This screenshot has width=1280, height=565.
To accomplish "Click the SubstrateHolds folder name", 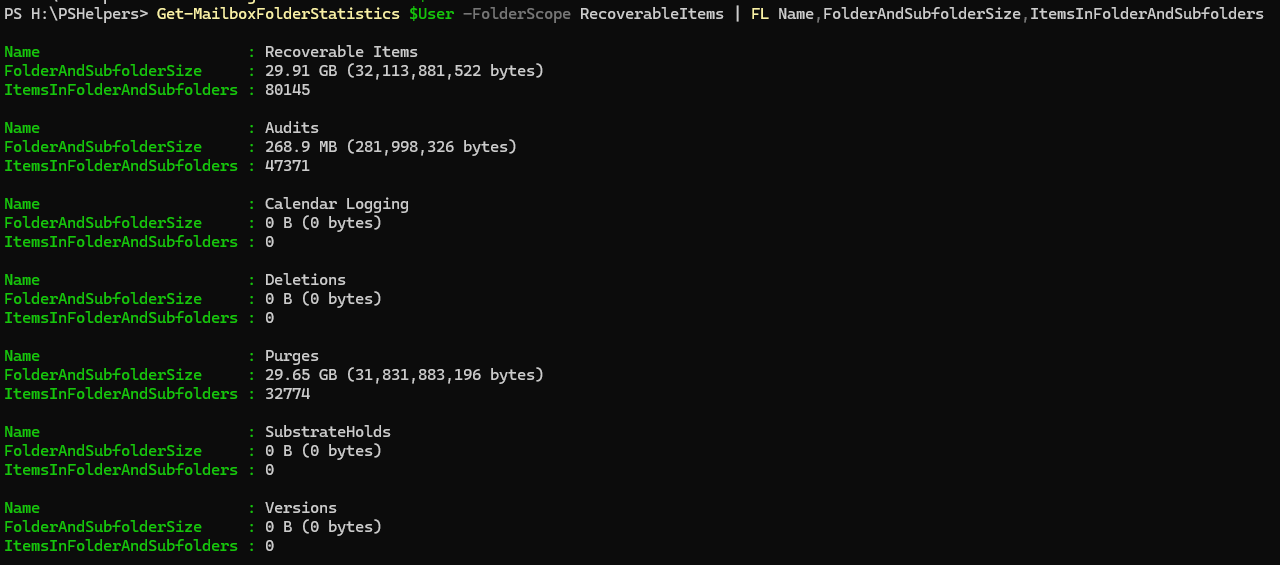I will tap(328, 432).
